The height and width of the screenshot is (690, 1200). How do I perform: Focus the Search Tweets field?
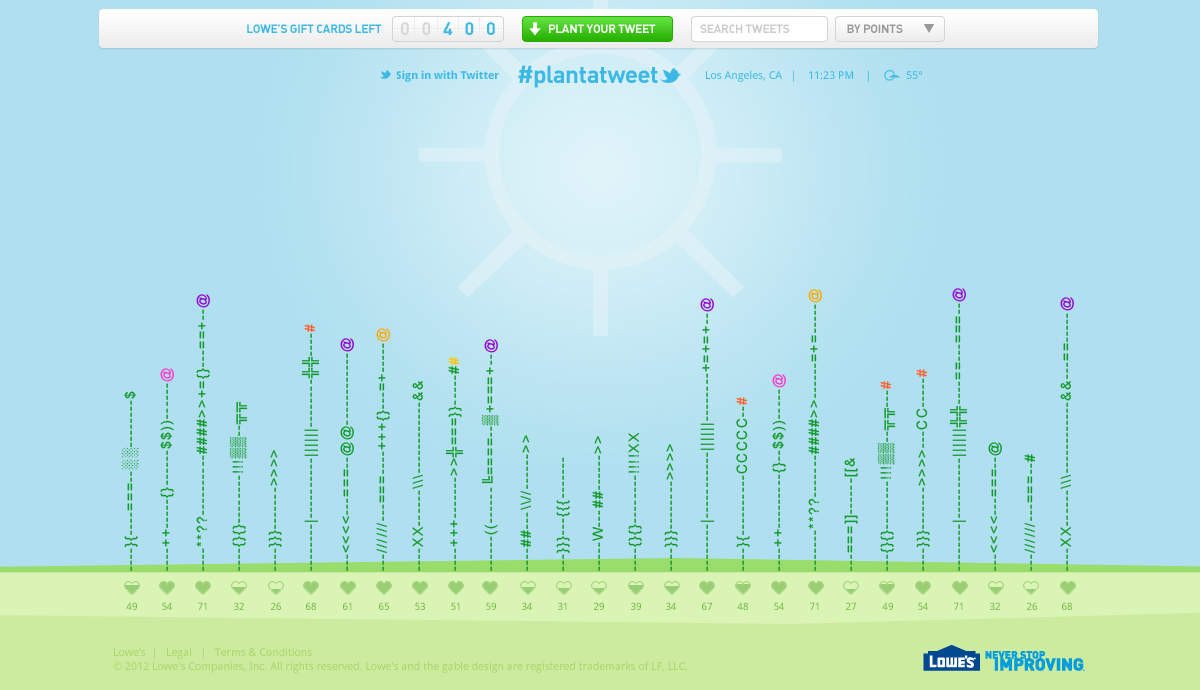(759, 29)
